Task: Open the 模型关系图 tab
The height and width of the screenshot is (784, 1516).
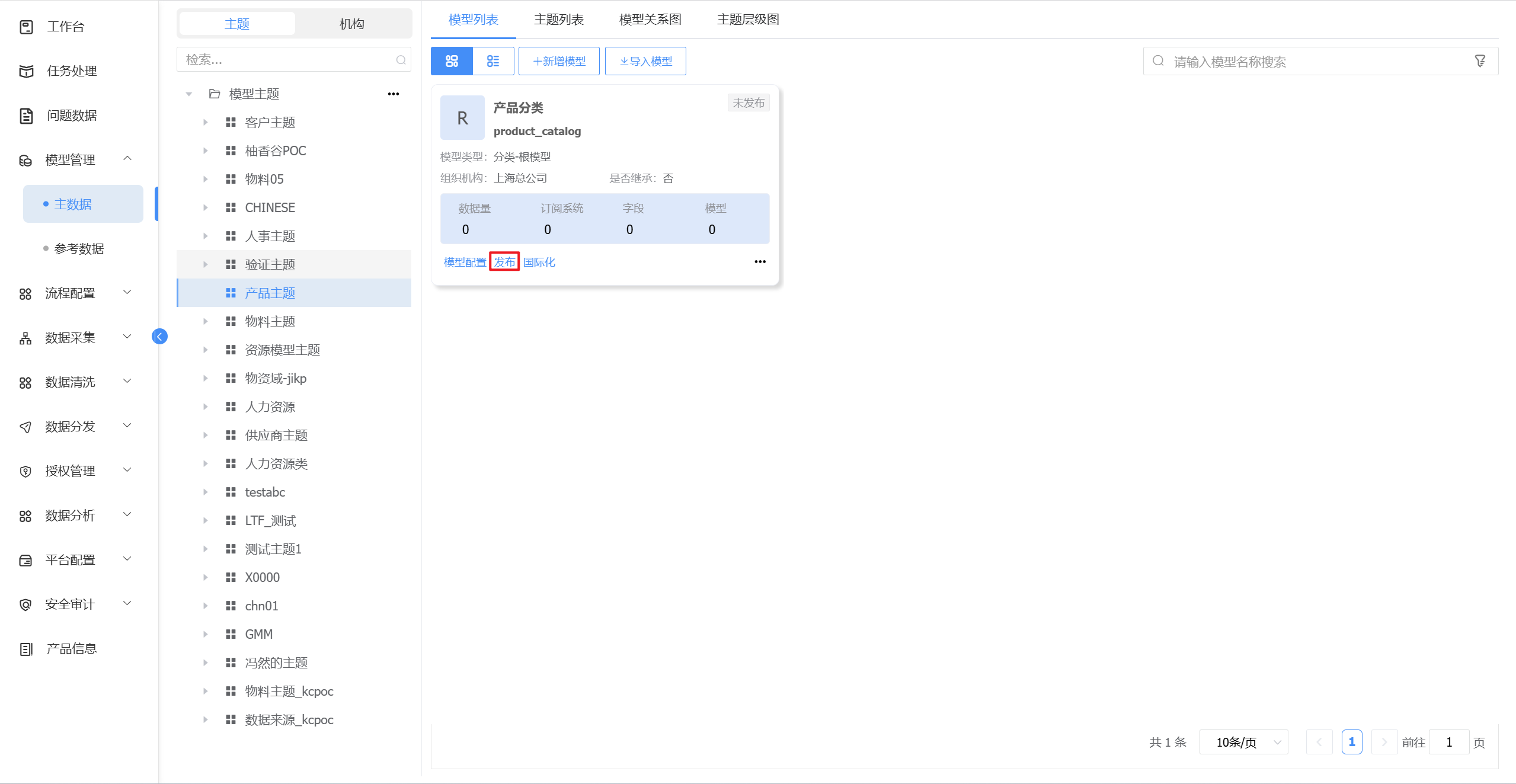Action: pyautogui.click(x=650, y=20)
